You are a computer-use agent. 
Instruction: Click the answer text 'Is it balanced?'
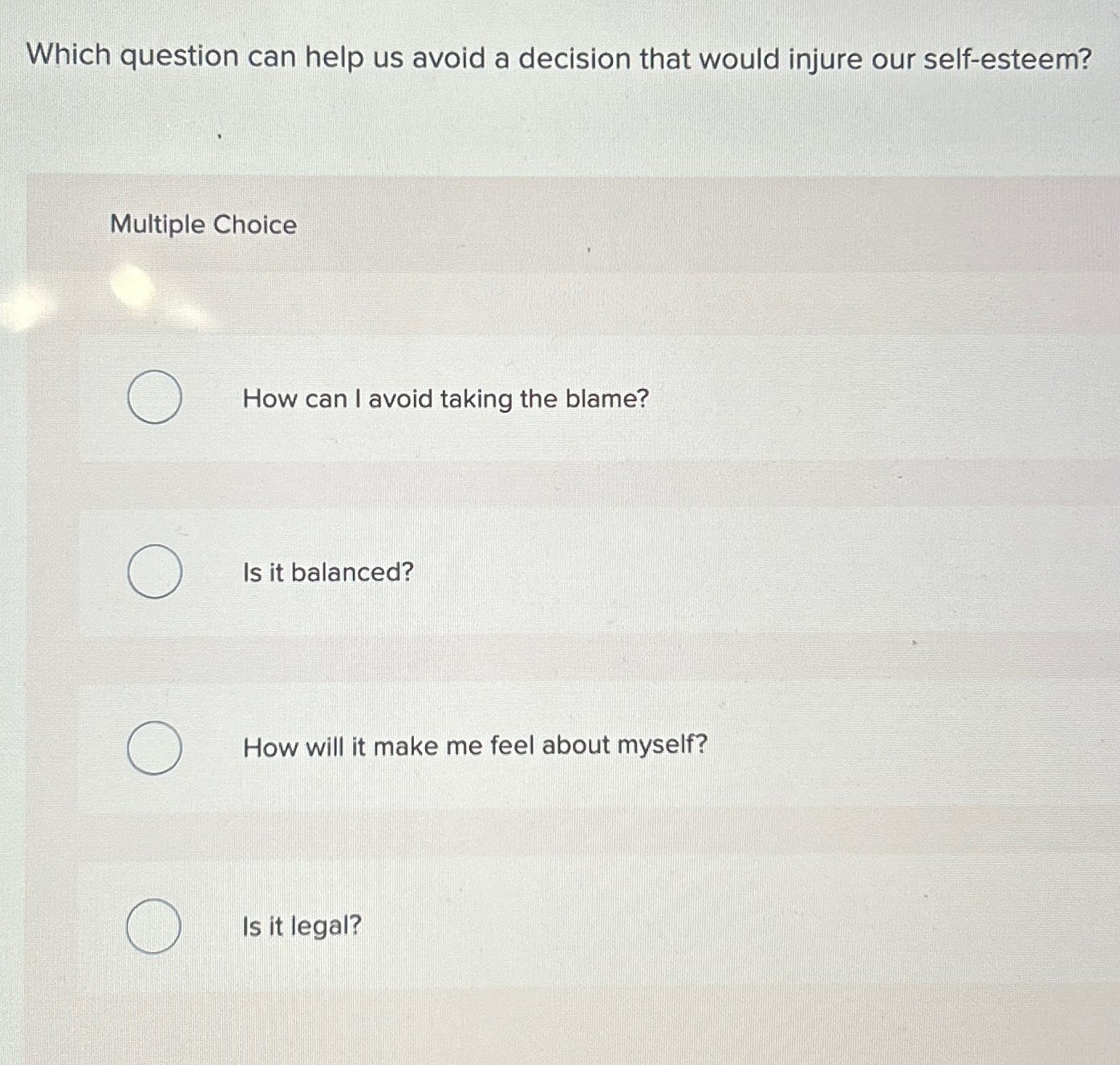pyautogui.click(x=327, y=572)
